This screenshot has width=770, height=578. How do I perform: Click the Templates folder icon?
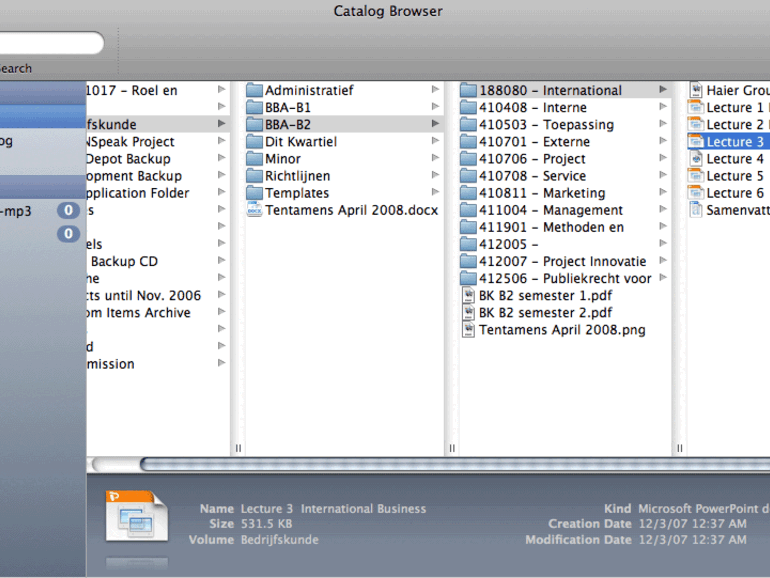point(254,193)
